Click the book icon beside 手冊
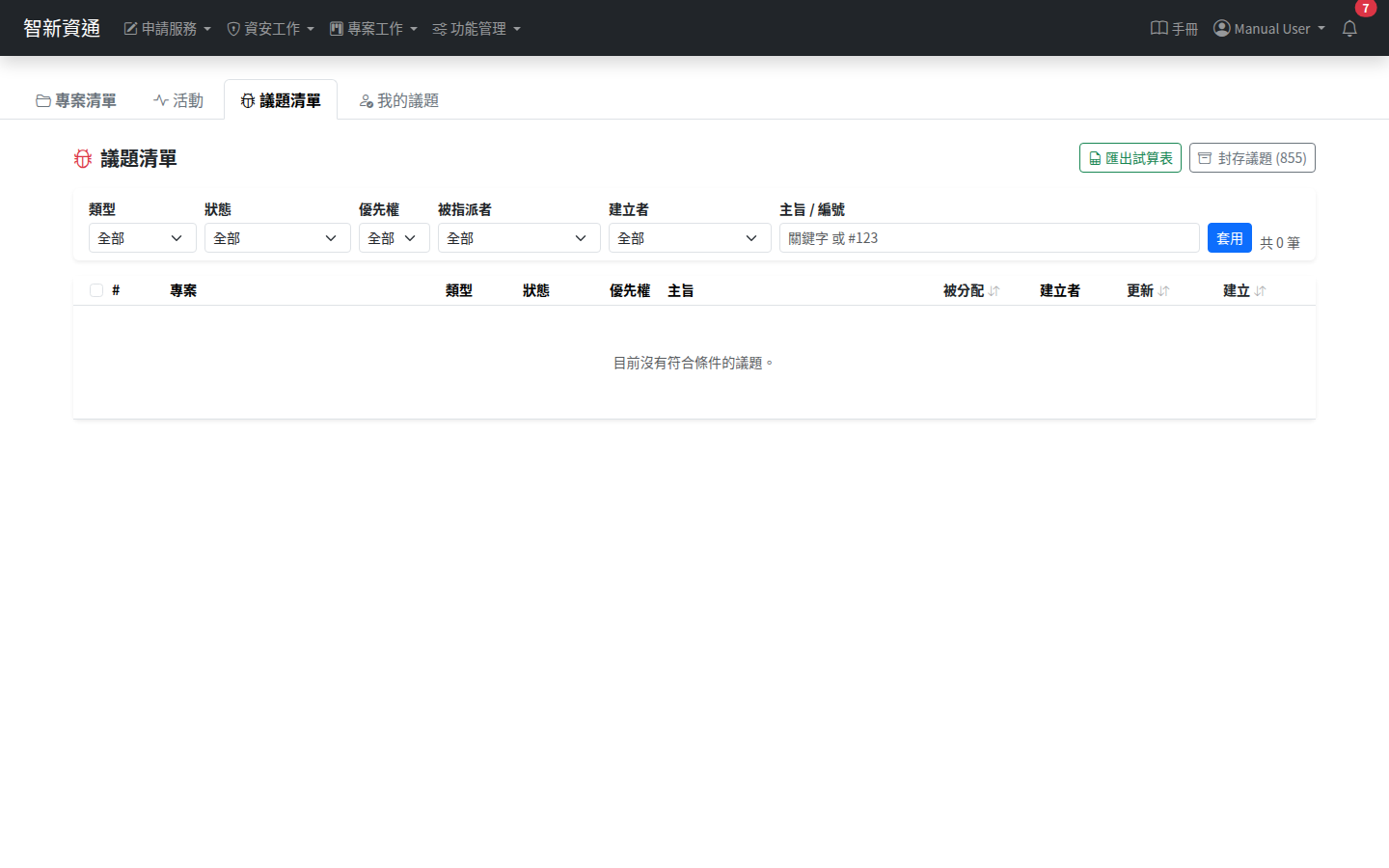The width and height of the screenshot is (1389, 868). tap(1159, 28)
